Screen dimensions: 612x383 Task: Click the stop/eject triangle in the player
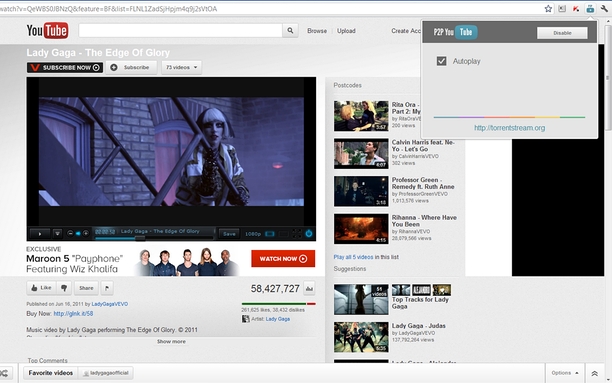coord(57,234)
